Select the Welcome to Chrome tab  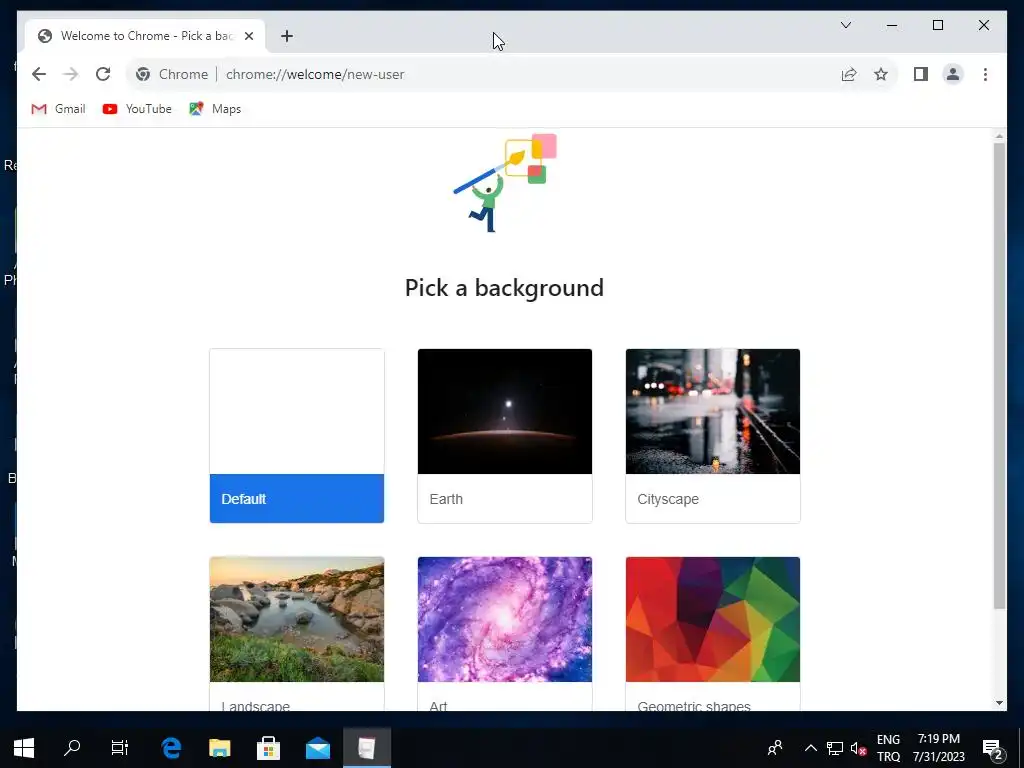coord(145,36)
